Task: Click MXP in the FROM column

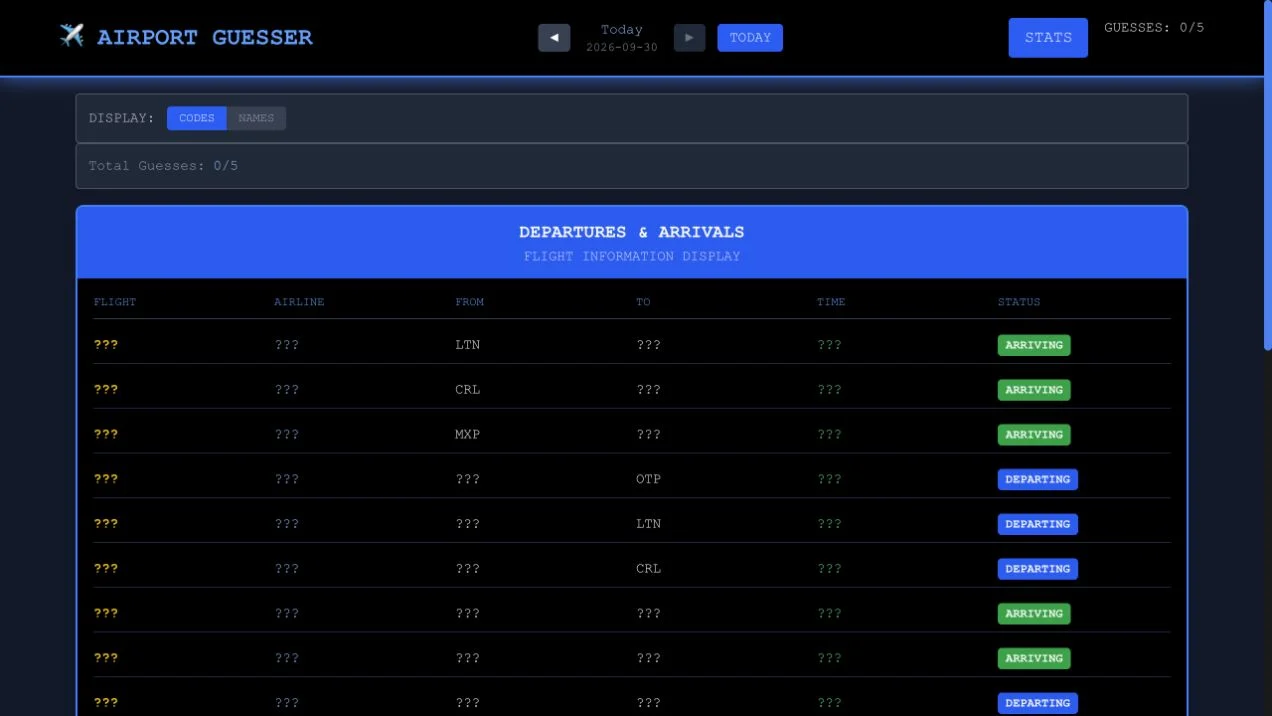Action: 468,435
